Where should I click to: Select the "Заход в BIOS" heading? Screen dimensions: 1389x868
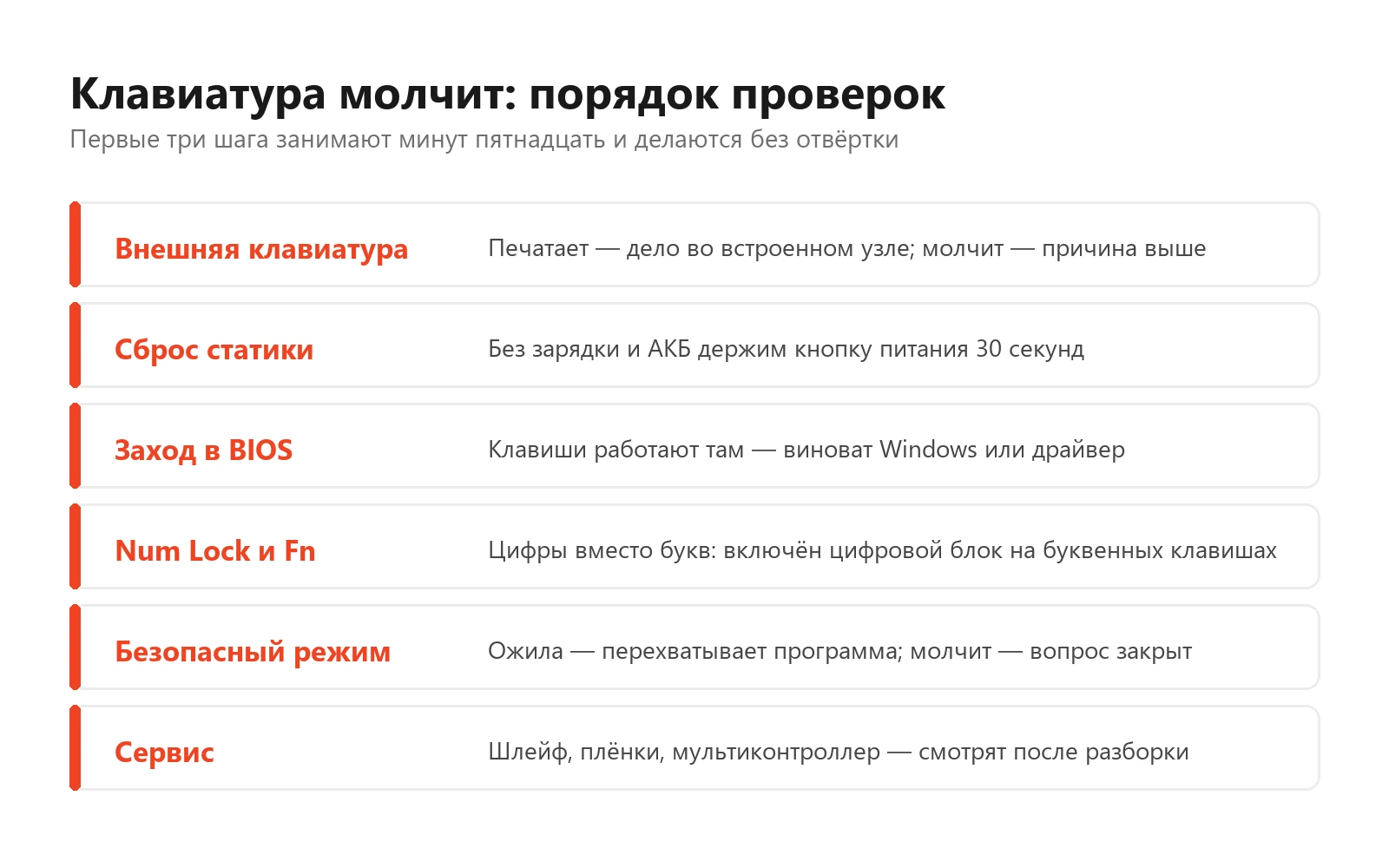(x=204, y=450)
